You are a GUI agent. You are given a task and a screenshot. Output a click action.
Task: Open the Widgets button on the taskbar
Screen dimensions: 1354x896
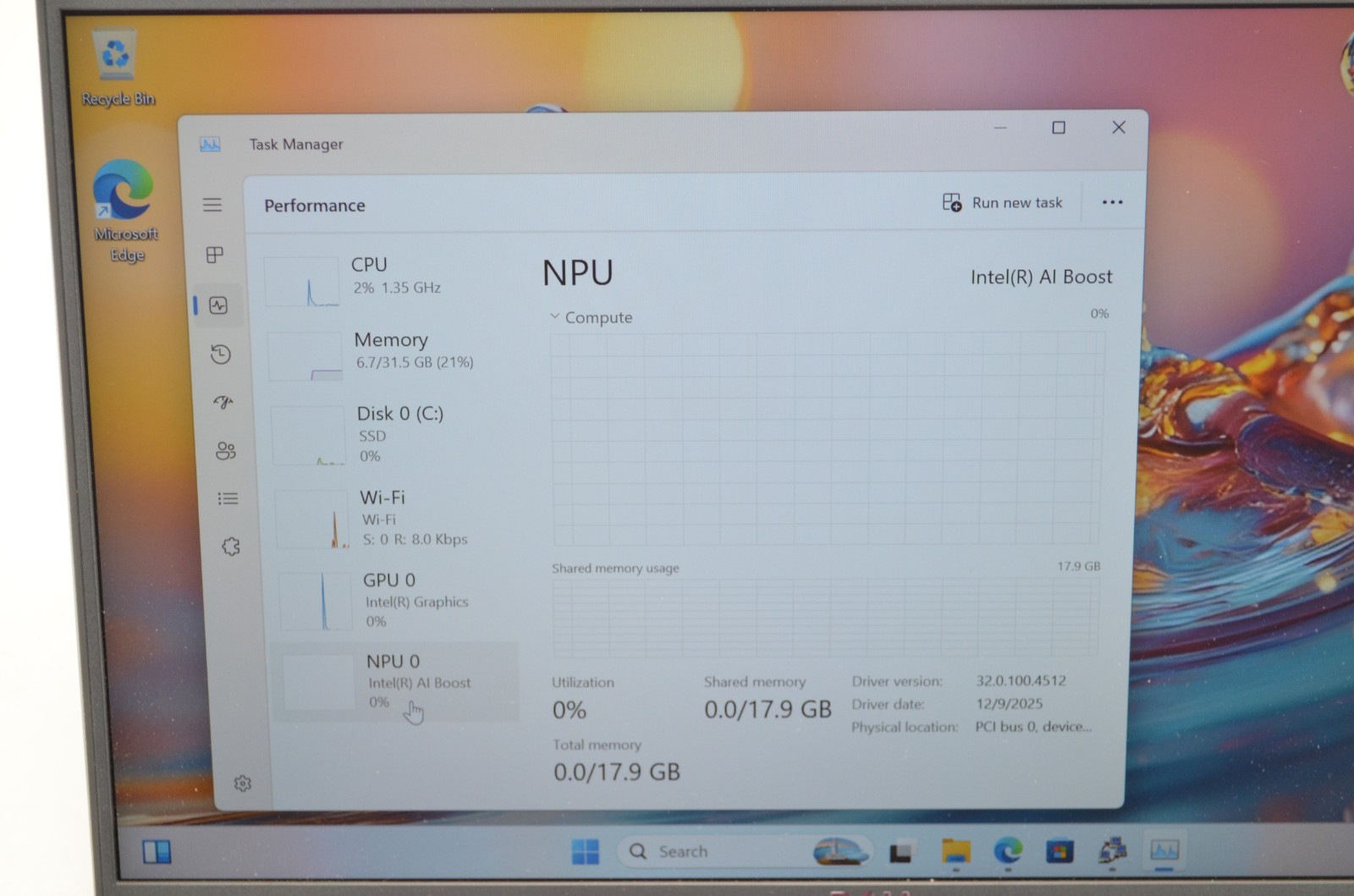point(157,851)
